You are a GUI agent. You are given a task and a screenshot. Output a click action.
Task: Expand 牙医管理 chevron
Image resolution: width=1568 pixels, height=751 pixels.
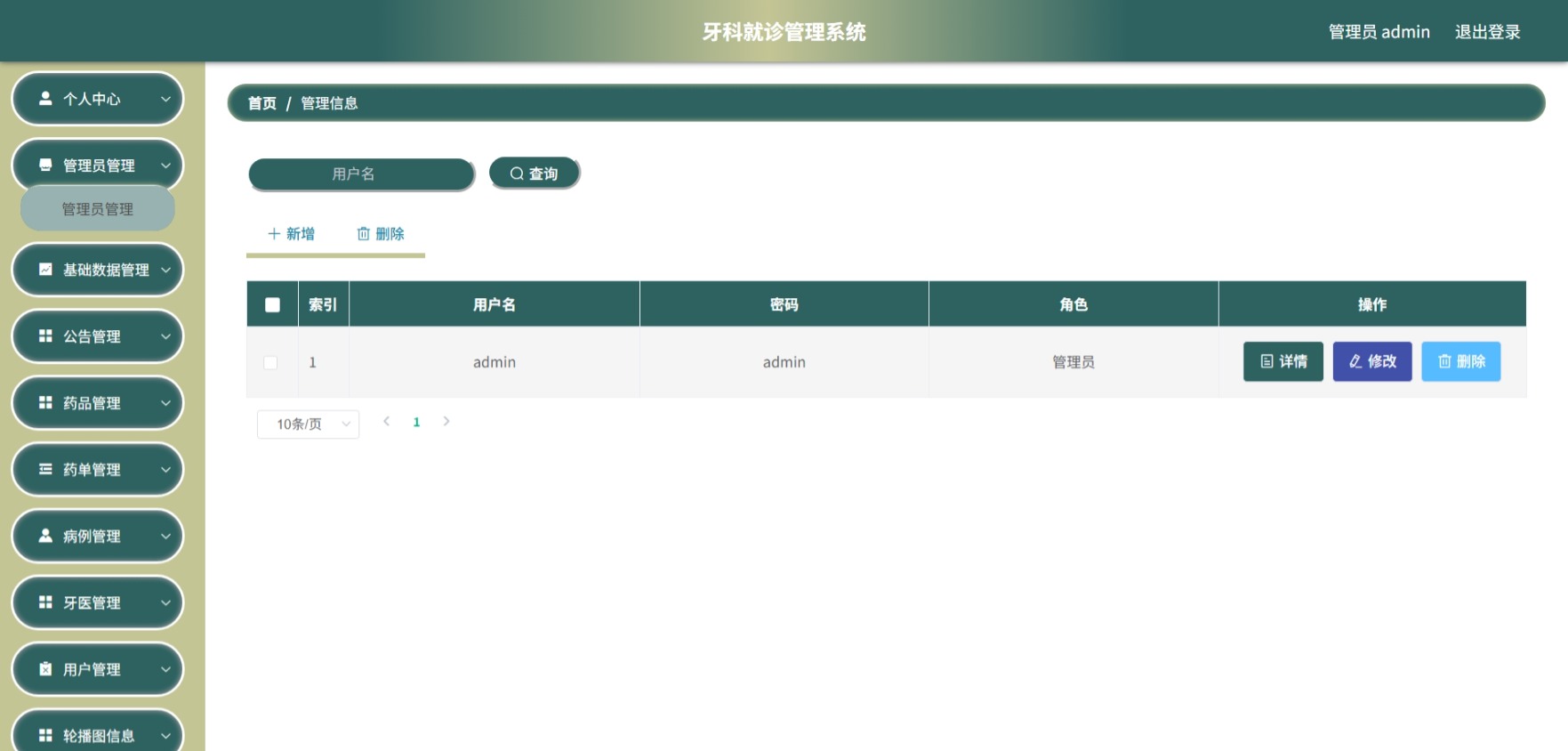(x=165, y=603)
